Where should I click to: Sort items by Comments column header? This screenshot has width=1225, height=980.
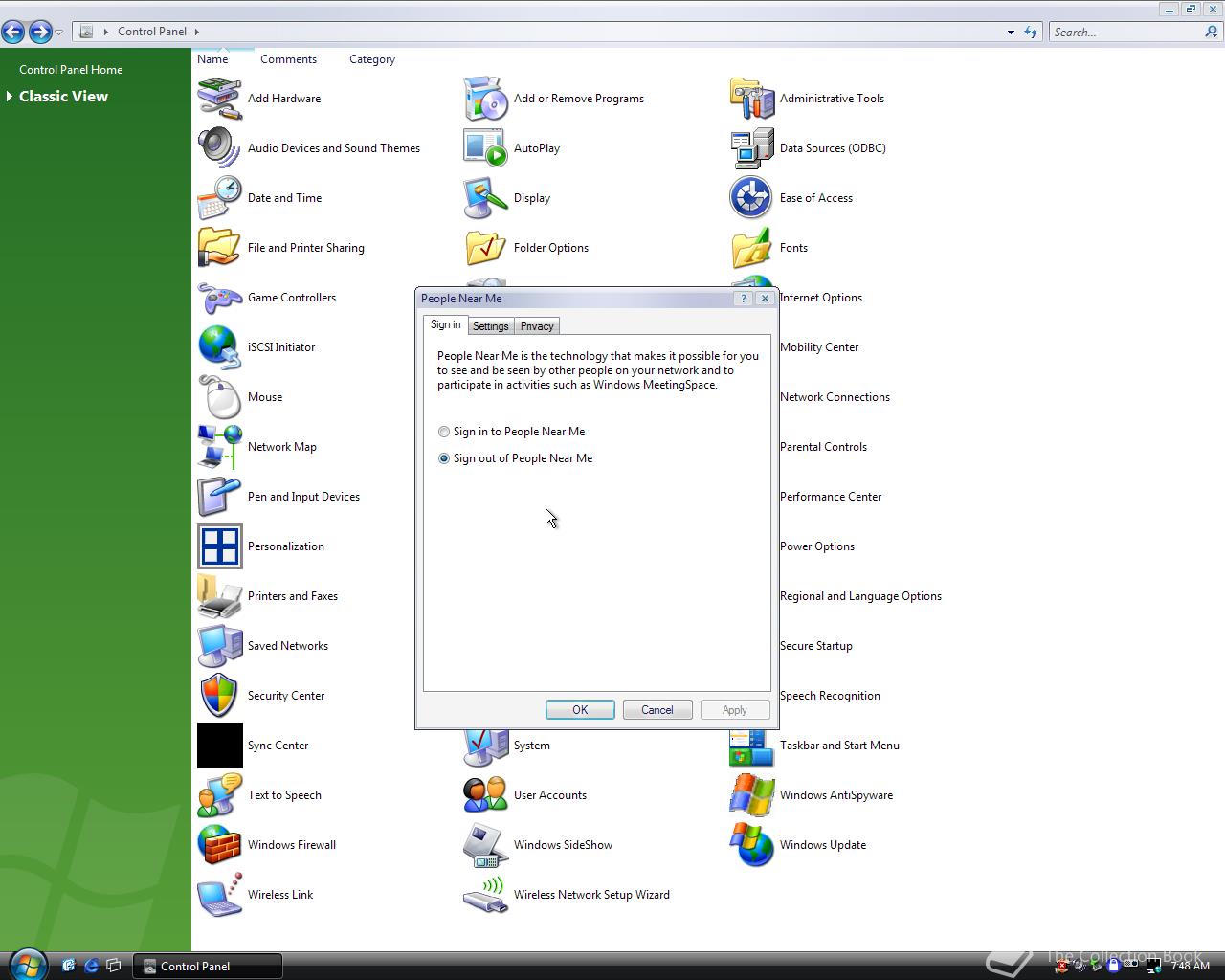click(288, 59)
